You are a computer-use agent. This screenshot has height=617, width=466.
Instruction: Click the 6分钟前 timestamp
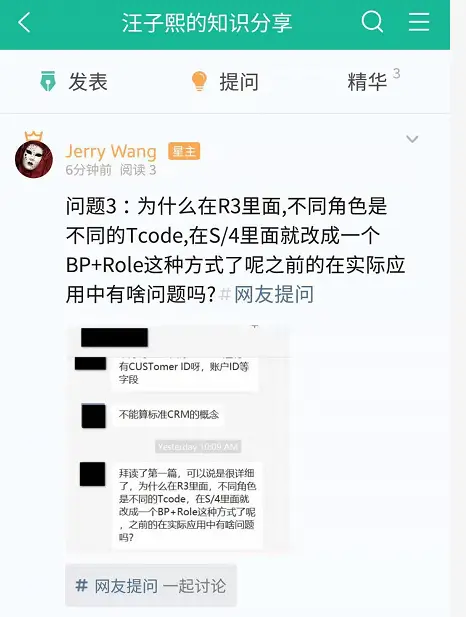89,170
